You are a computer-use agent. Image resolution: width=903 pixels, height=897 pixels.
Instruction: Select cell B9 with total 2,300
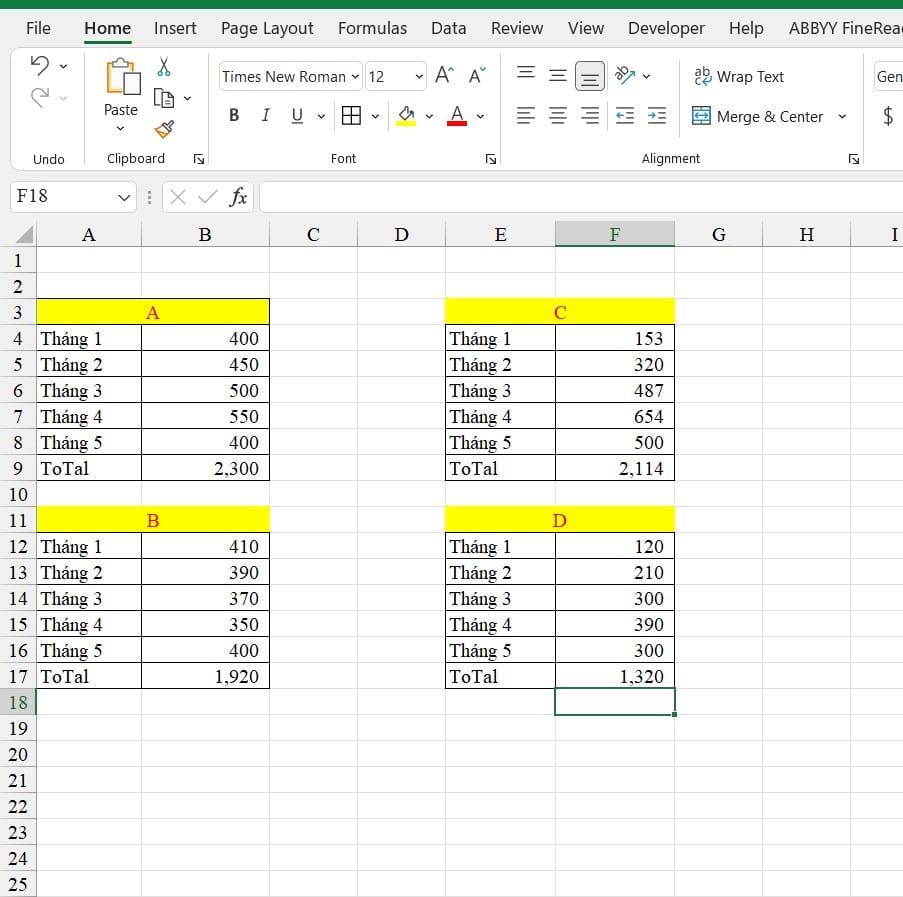205,468
